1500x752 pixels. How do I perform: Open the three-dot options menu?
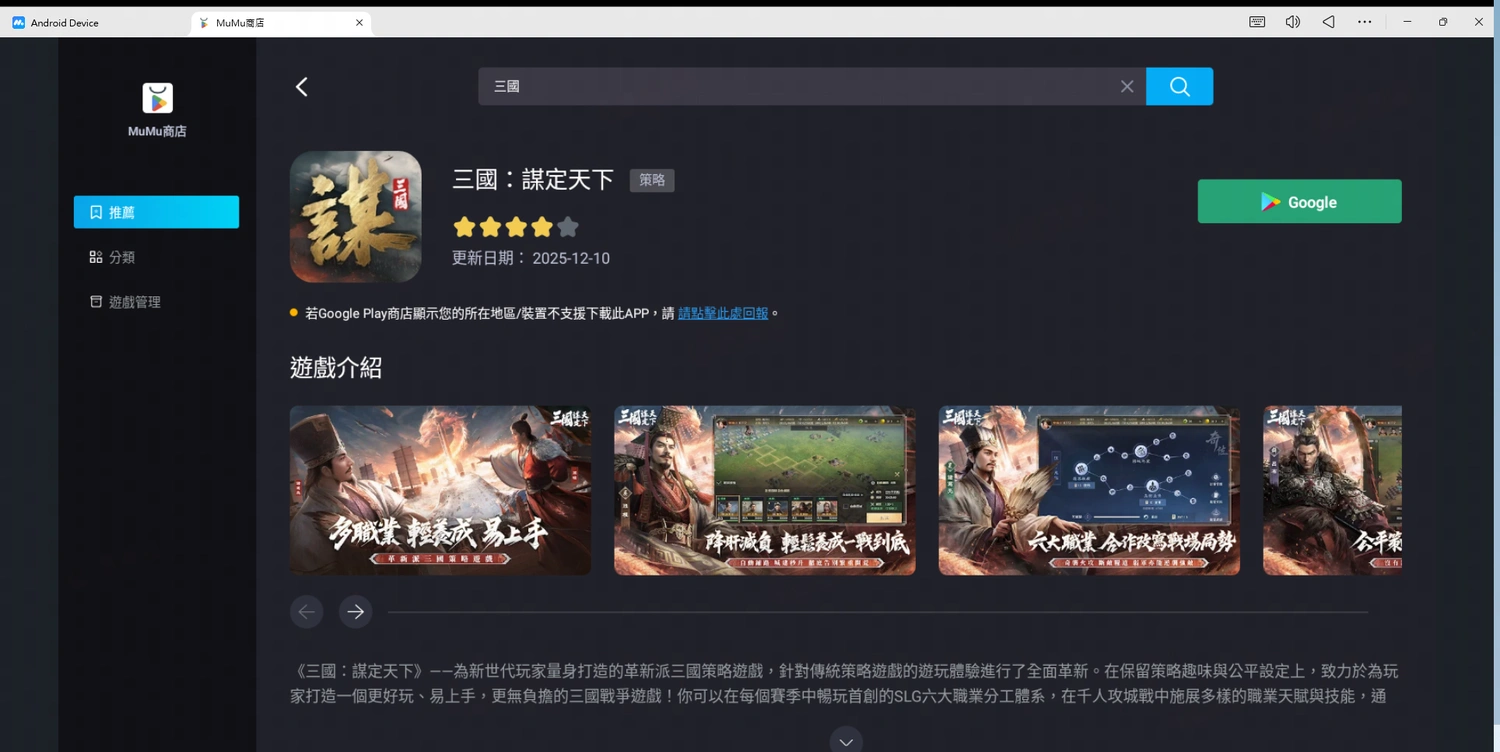click(x=1364, y=21)
